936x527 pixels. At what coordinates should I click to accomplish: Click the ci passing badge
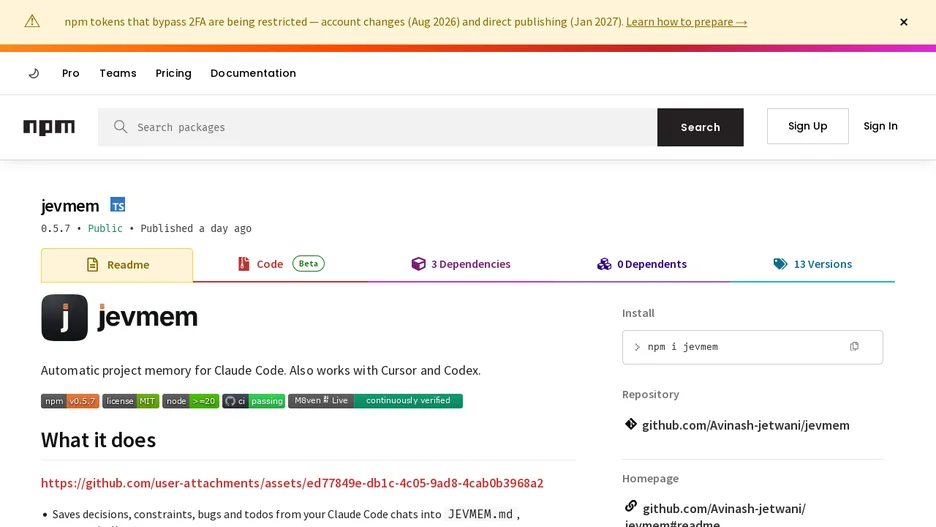[254, 401]
